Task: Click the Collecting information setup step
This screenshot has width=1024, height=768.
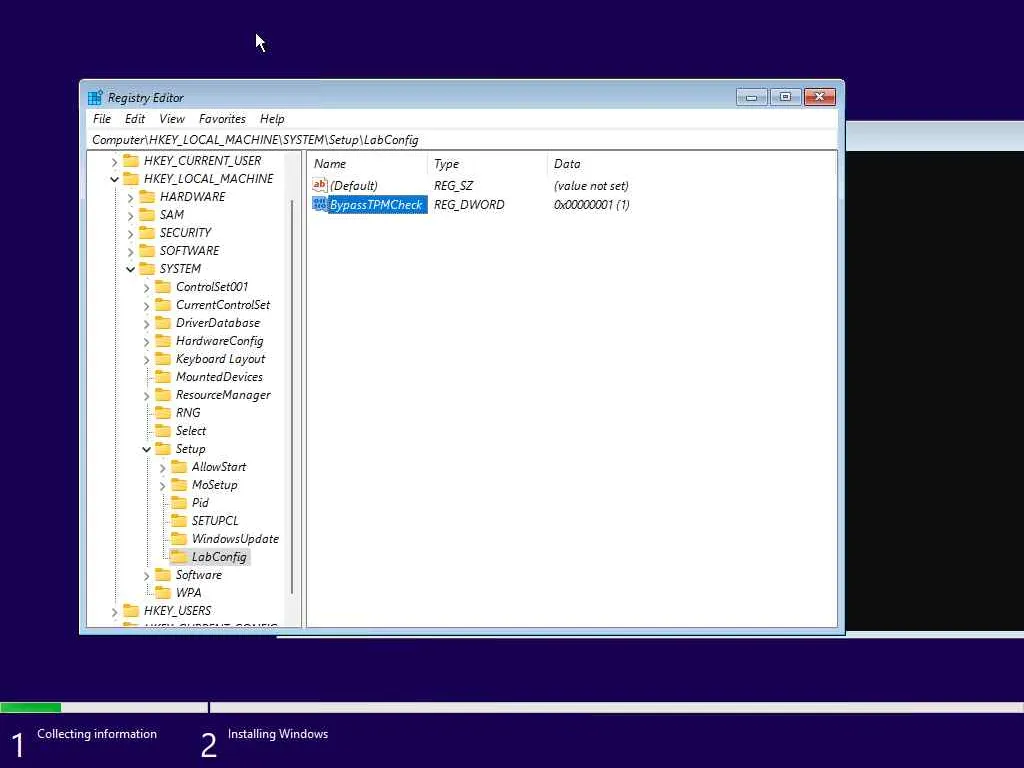Action: [x=97, y=734]
